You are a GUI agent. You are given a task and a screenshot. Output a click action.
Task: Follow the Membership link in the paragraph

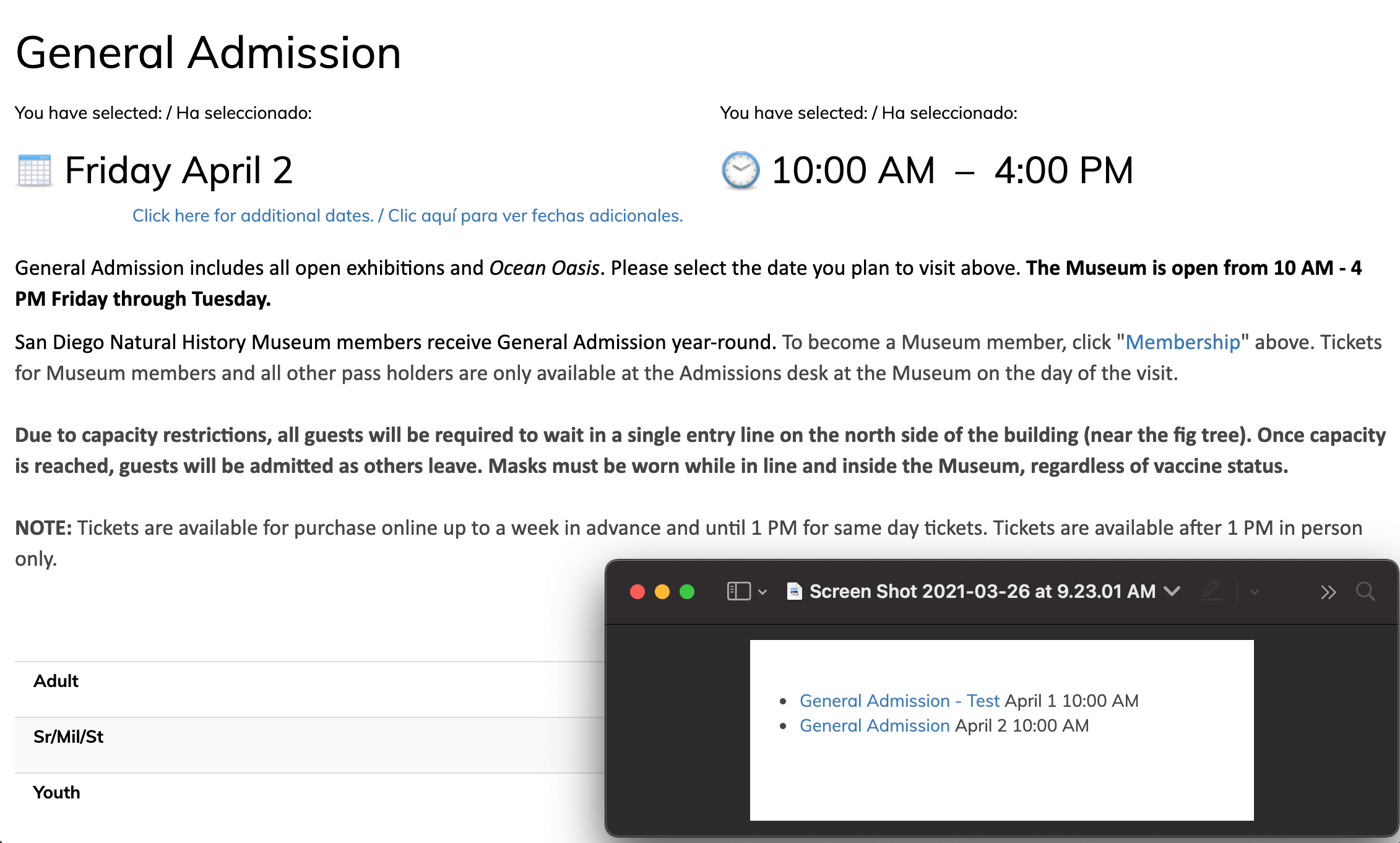[x=1182, y=342]
